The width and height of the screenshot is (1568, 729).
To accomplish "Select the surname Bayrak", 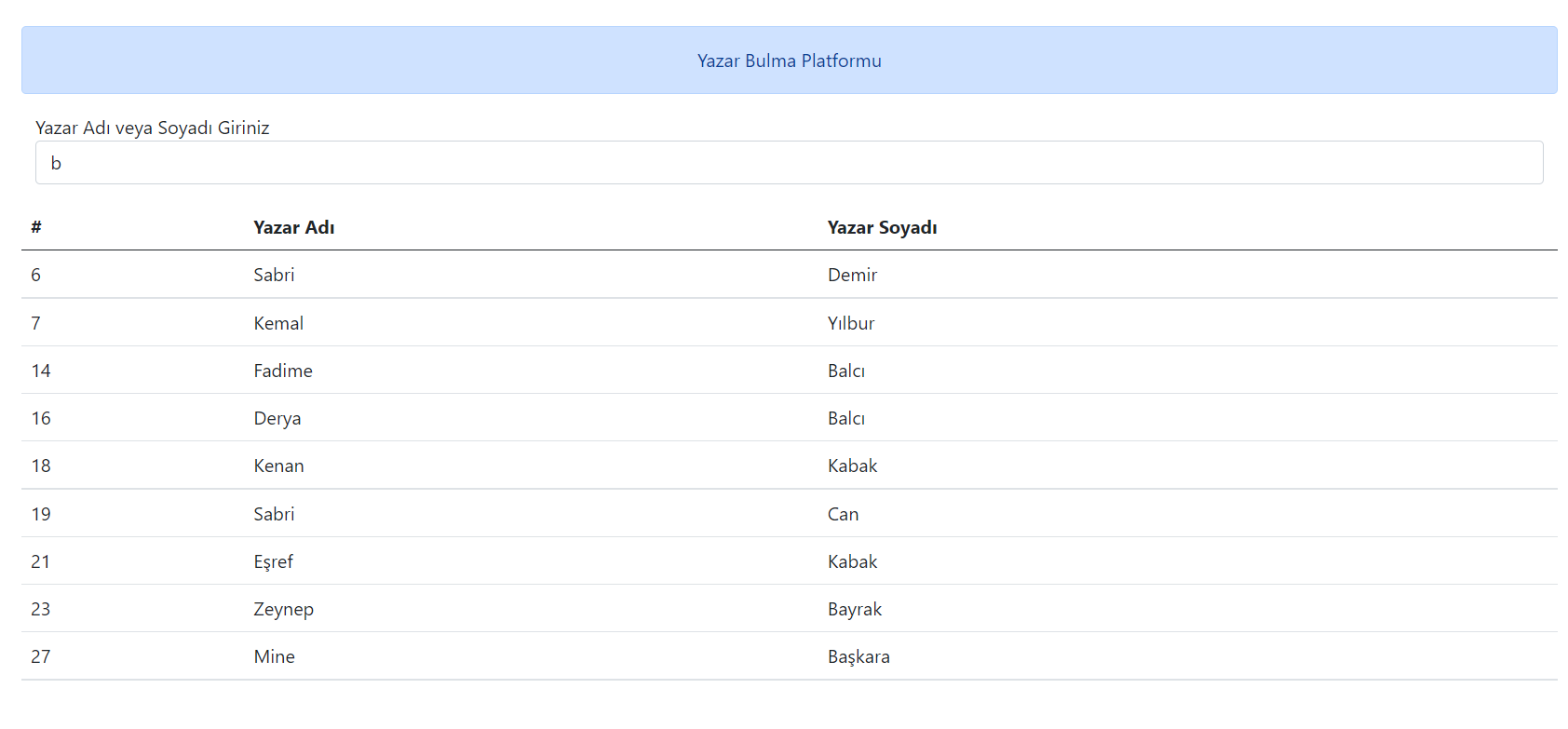I will point(854,609).
